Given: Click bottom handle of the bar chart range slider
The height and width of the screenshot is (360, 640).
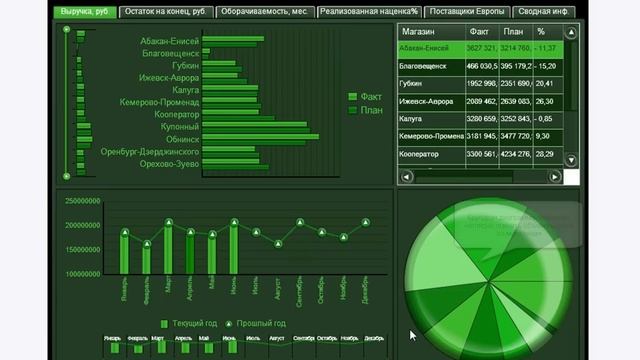Looking at the screenshot, I should coord(67,176).
